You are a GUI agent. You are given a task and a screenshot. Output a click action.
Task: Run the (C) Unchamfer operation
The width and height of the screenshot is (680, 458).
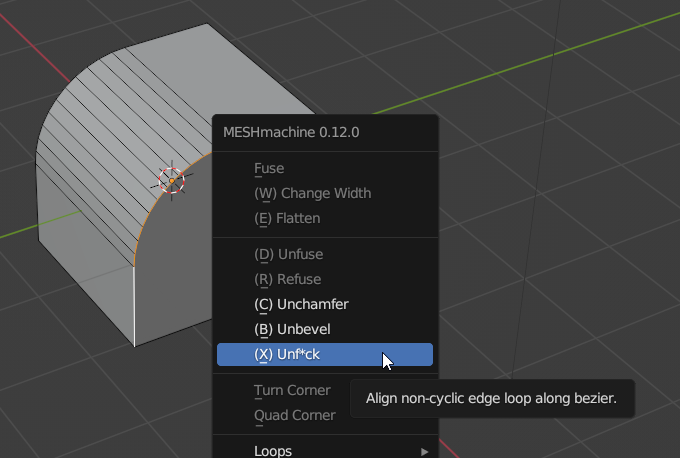[301, 304]
